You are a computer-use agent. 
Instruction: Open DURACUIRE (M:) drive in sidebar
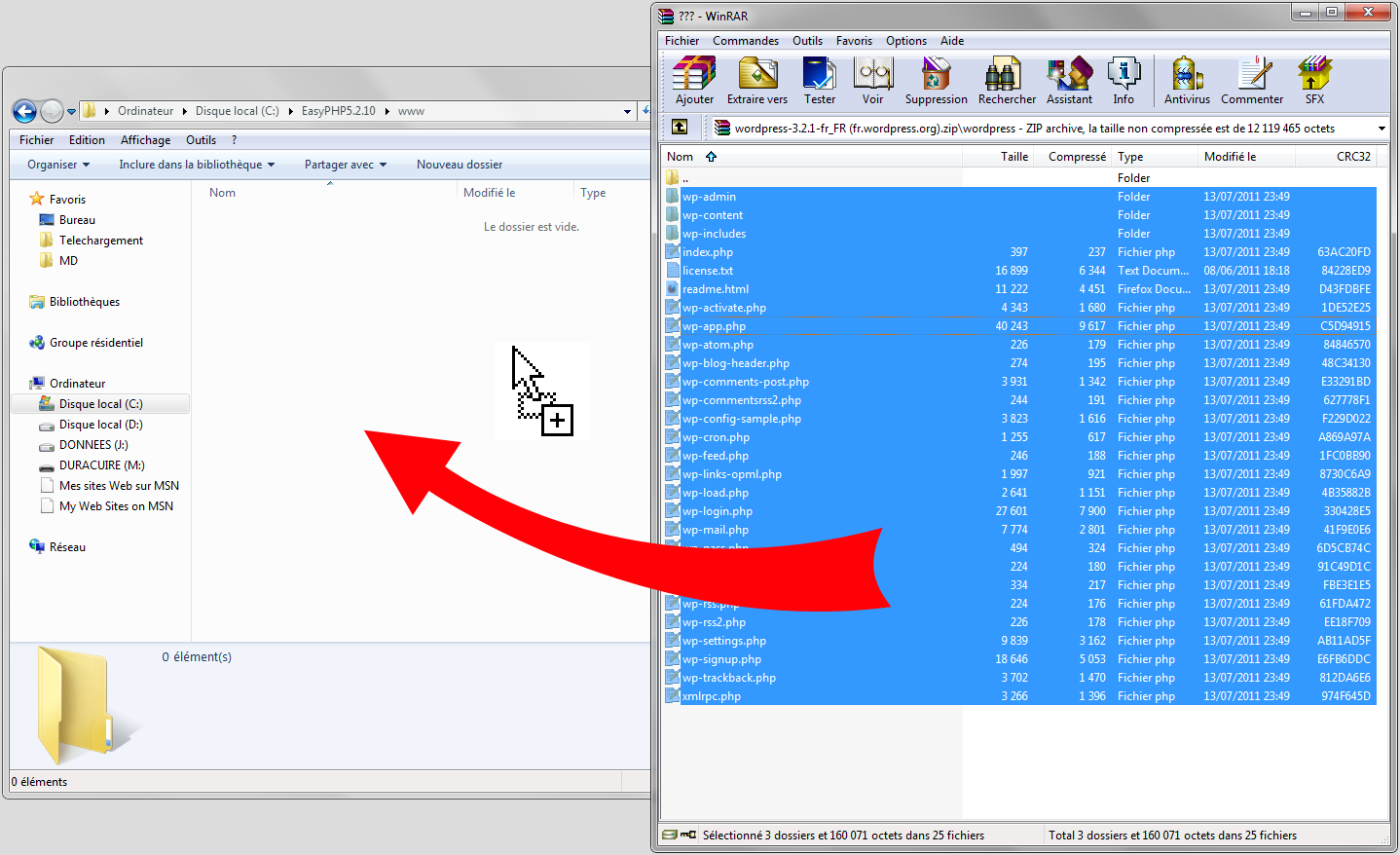pyautogui.click(x=92, y=465)
